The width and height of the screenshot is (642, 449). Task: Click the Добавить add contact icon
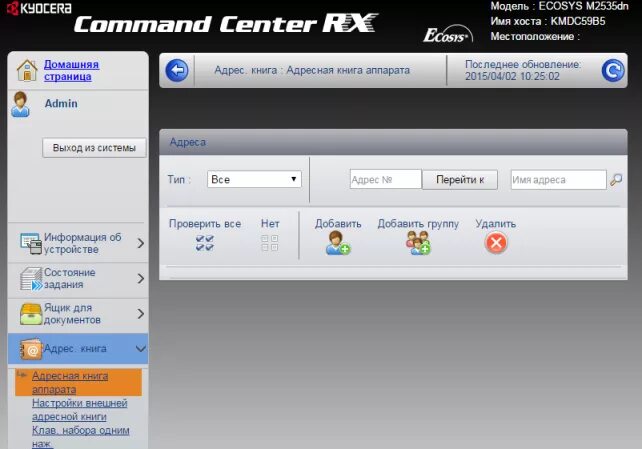click(338, 243)
